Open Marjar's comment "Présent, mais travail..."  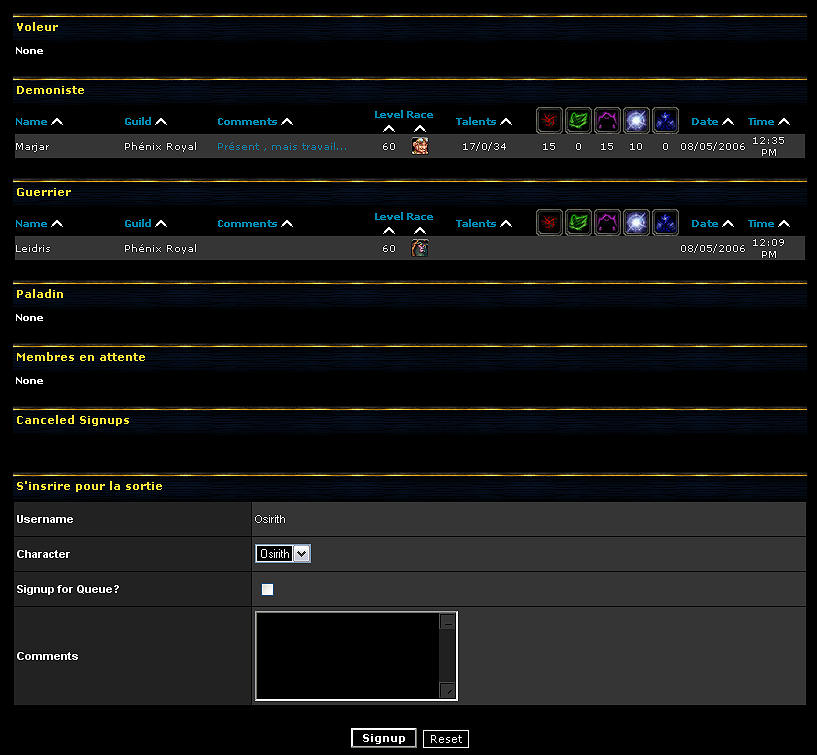tap(282, 147)
